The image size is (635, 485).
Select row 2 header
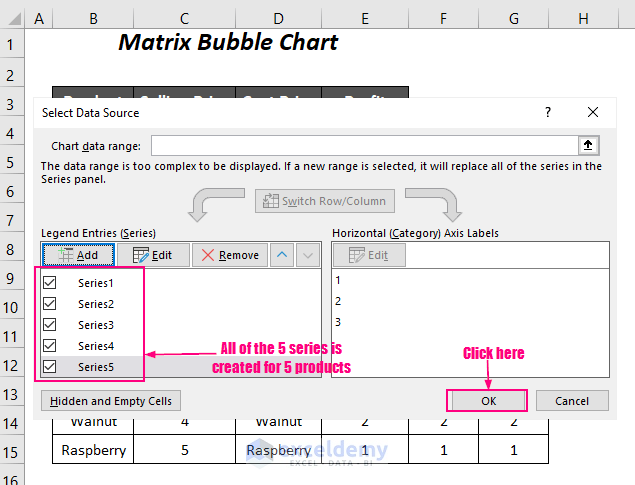(x=12, y=75)
